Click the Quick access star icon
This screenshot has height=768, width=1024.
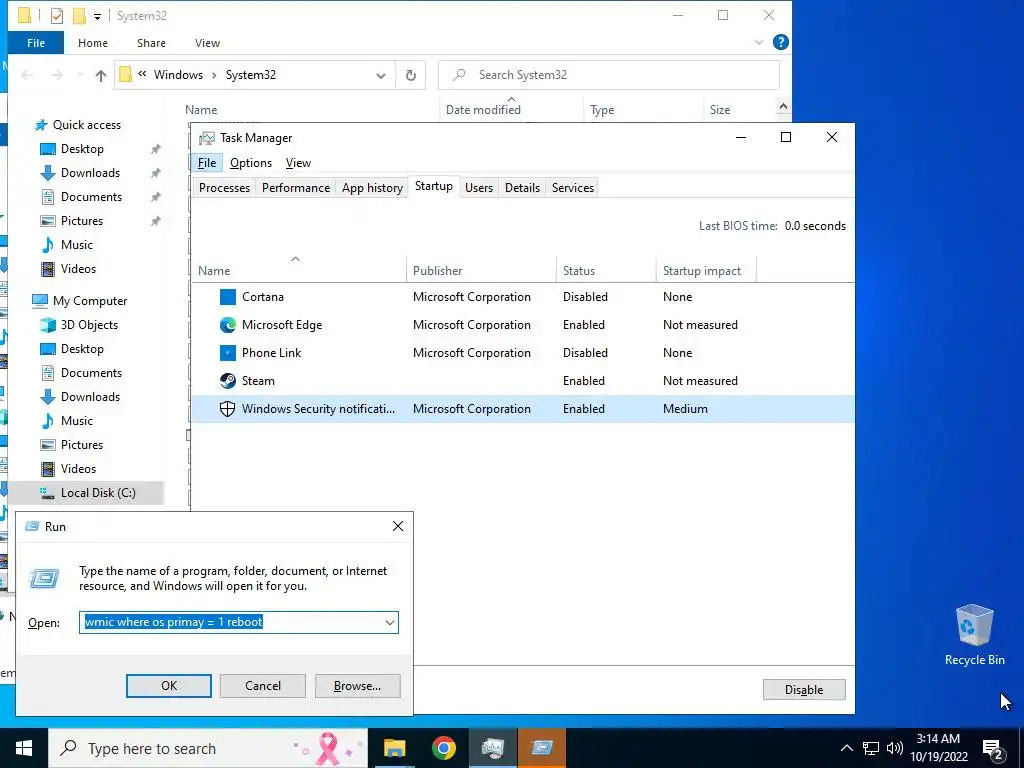(41, 125)
